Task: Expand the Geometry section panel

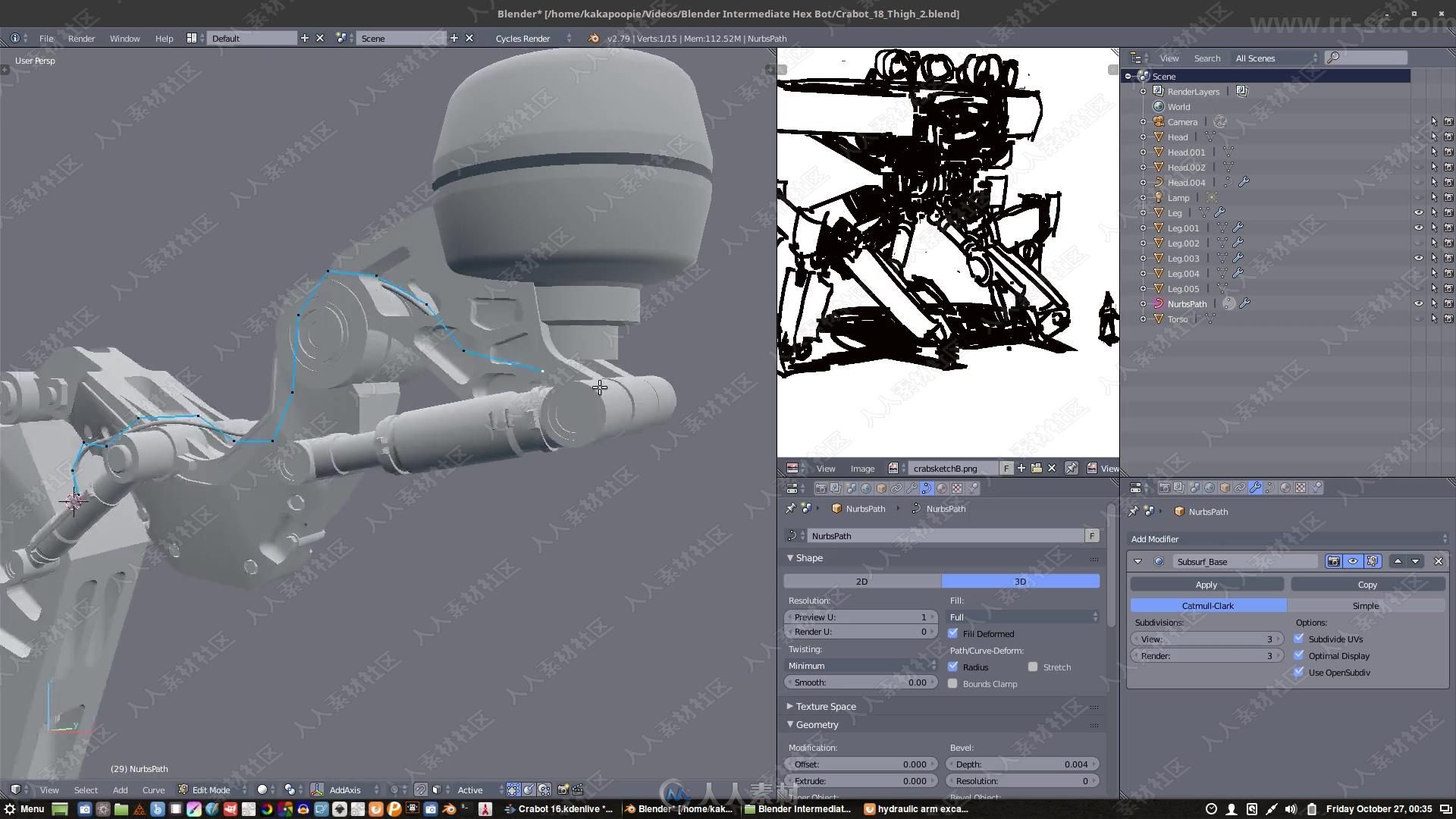Action: [x=817, y=725]
